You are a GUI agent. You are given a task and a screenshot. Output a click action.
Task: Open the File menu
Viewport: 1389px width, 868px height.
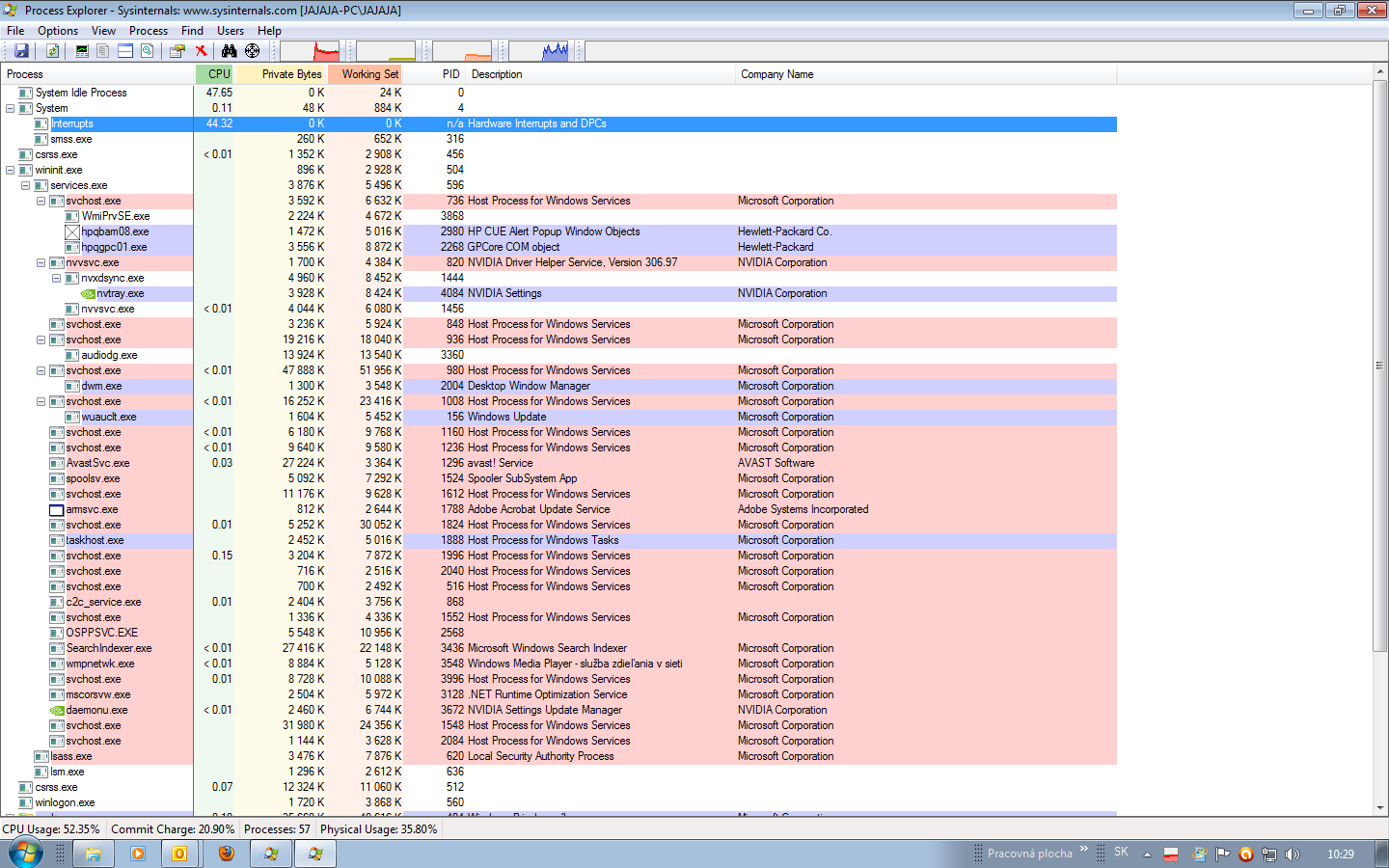coord(15,31)
